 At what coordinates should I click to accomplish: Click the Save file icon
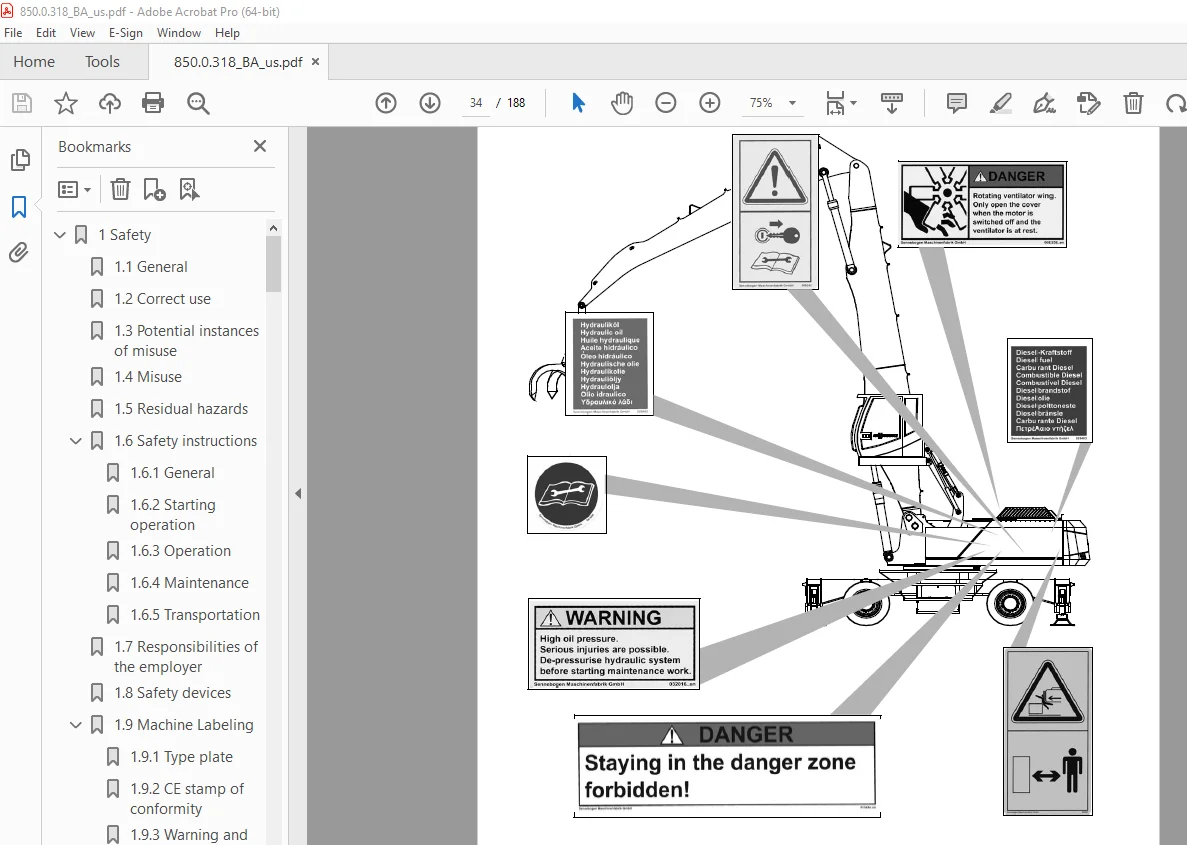22,103
